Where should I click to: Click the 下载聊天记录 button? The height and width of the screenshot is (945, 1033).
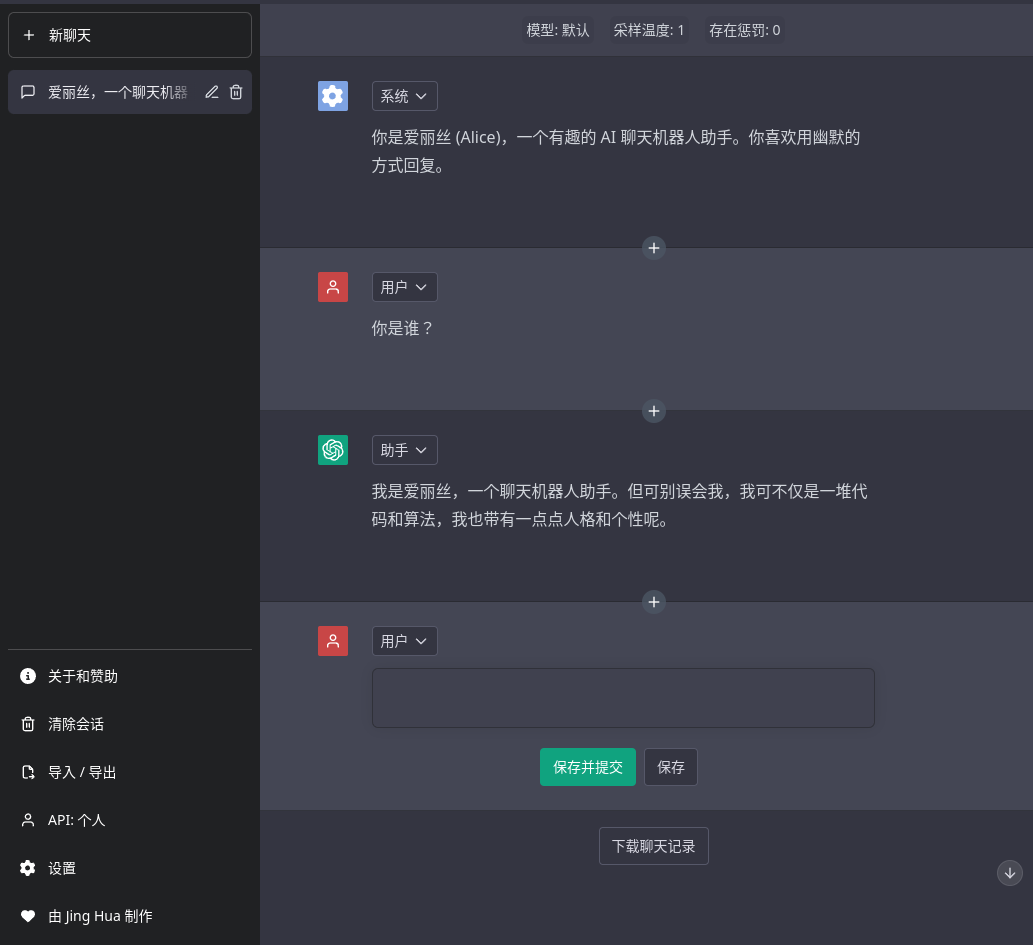pyautogui.click(x=653, y=846)
